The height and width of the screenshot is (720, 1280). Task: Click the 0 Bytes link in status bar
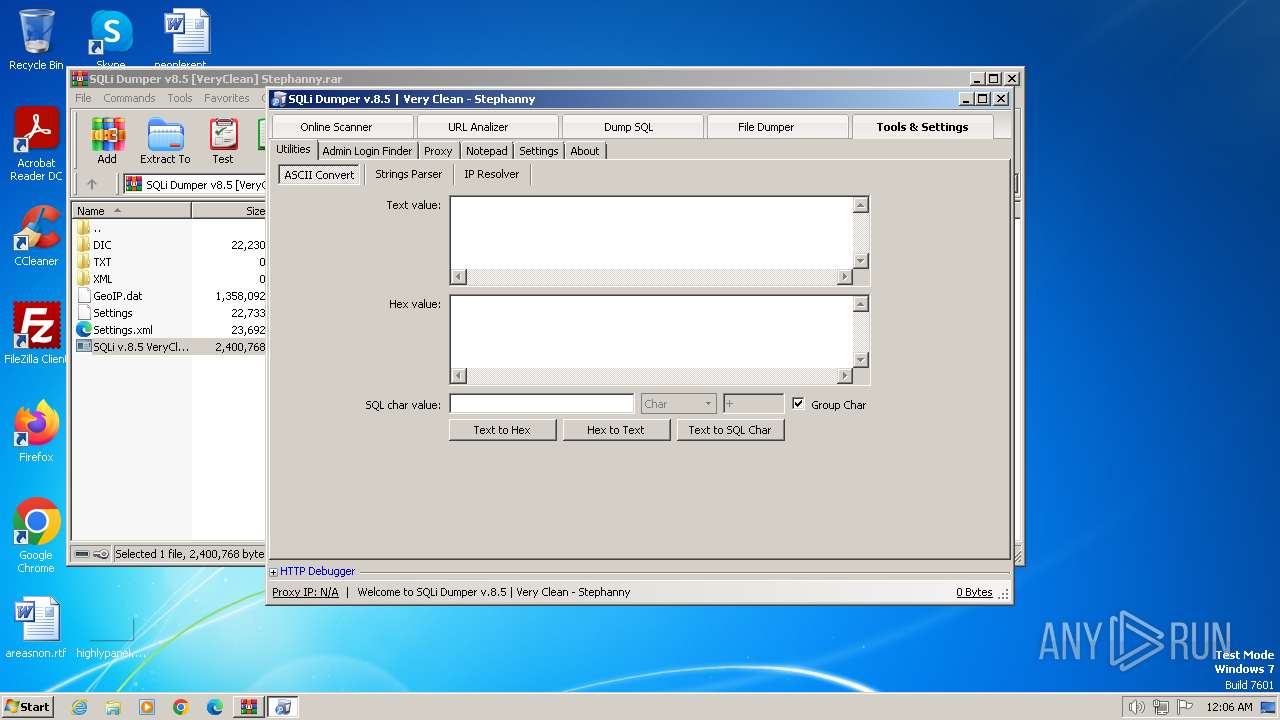coord(974,592)
